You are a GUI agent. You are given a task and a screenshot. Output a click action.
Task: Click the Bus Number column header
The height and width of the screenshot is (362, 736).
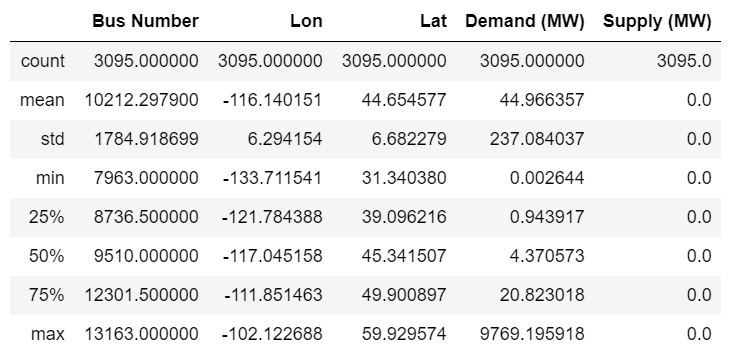(x=146, y=21)
